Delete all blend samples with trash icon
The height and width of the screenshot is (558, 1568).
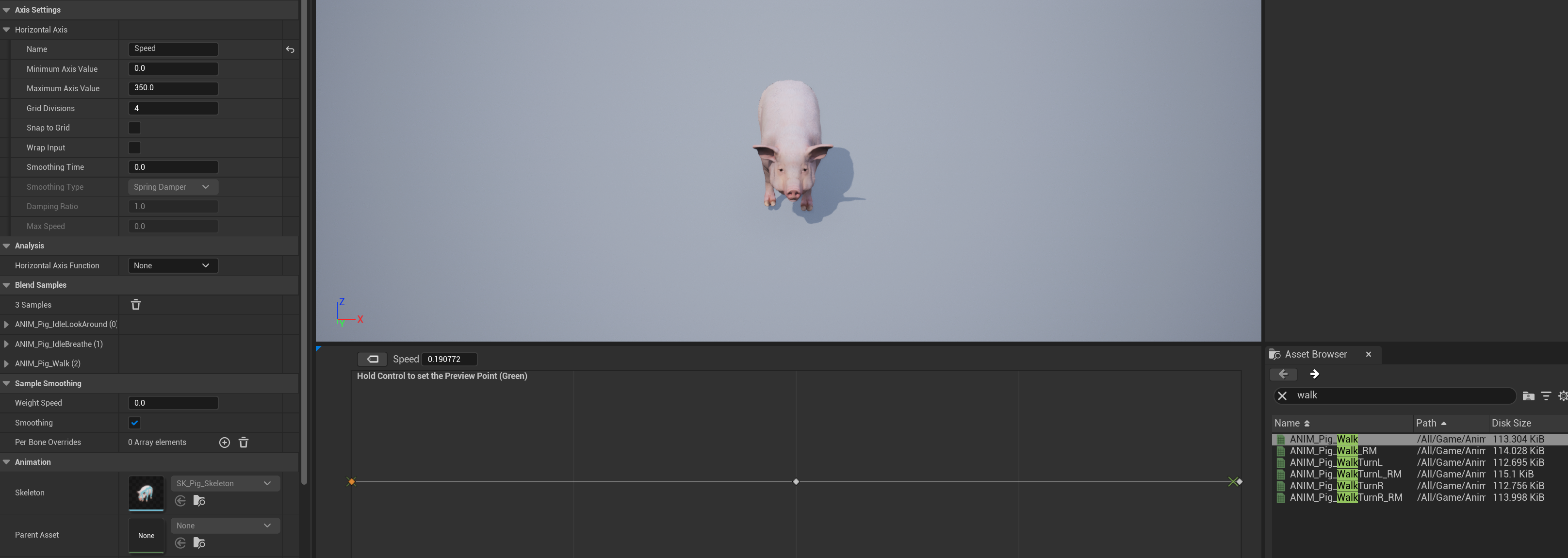click(135, 304)
